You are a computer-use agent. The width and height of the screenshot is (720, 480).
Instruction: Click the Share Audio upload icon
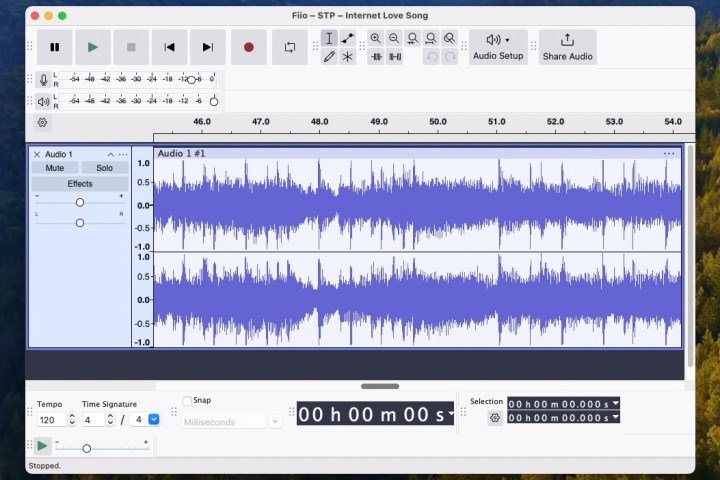pyautogui.click(x=567, y=40)
